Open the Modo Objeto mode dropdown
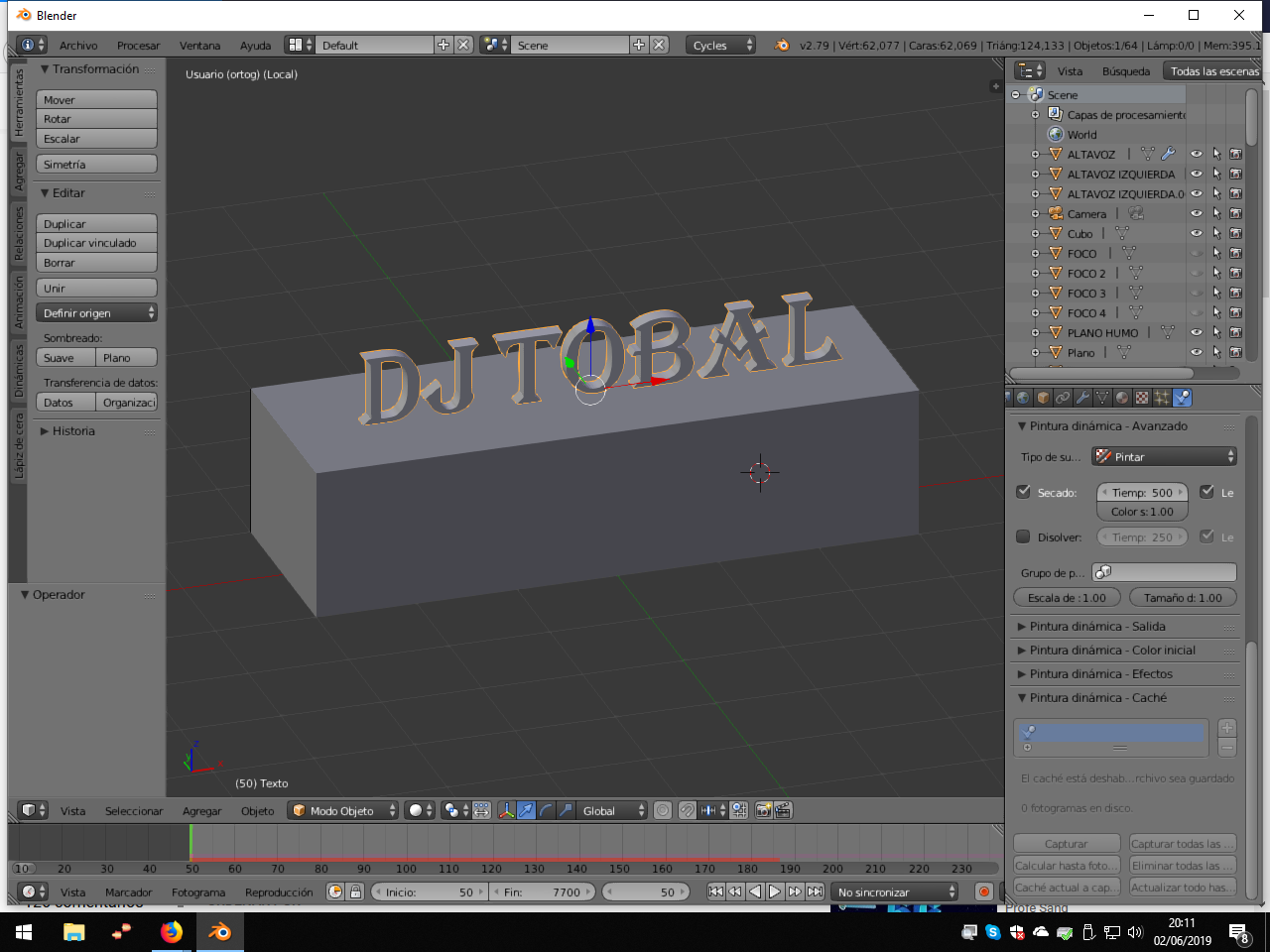Screen dimensions: 1270x952 pos(343,810)
